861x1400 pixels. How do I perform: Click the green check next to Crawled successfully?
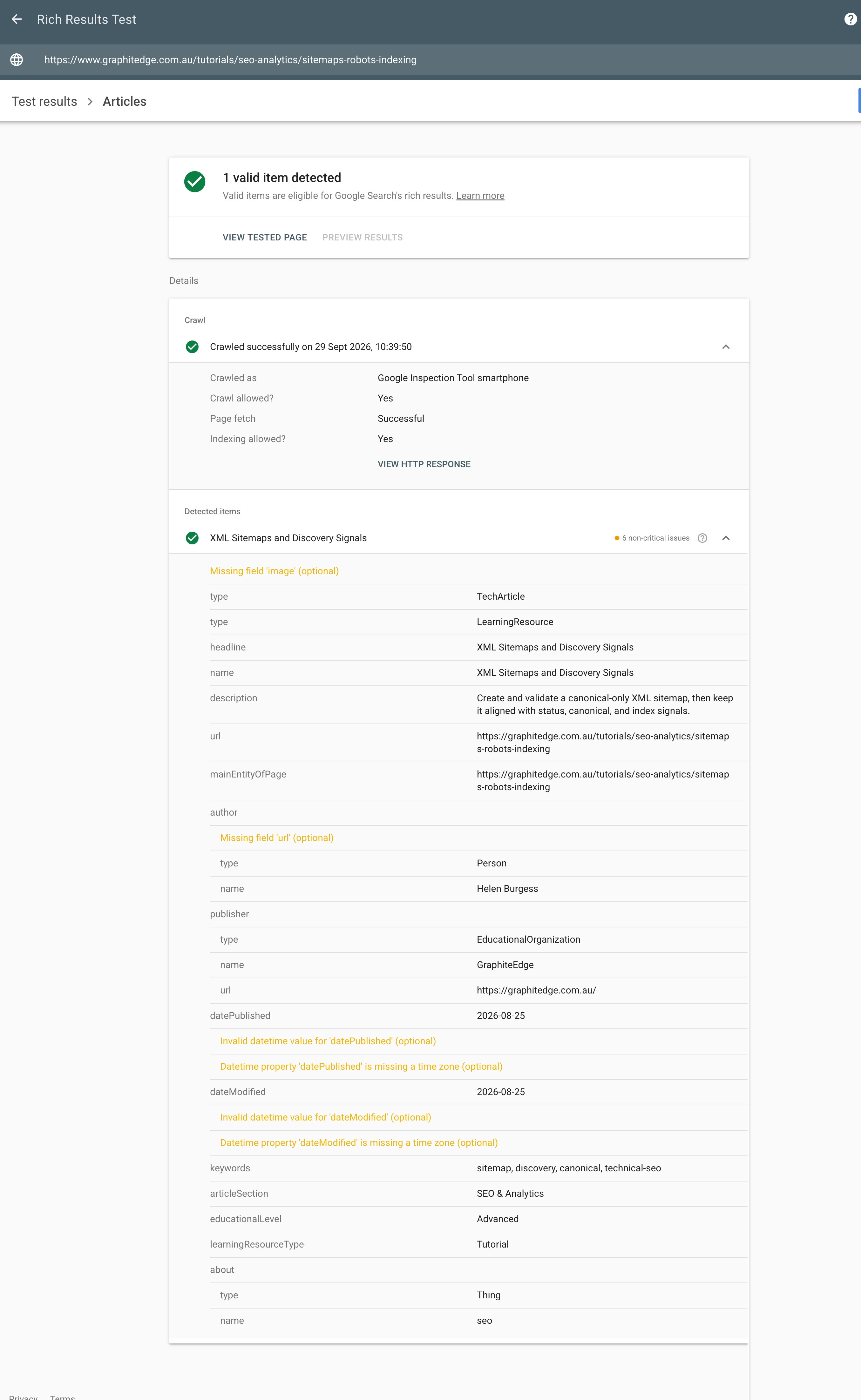coord(193,347)
